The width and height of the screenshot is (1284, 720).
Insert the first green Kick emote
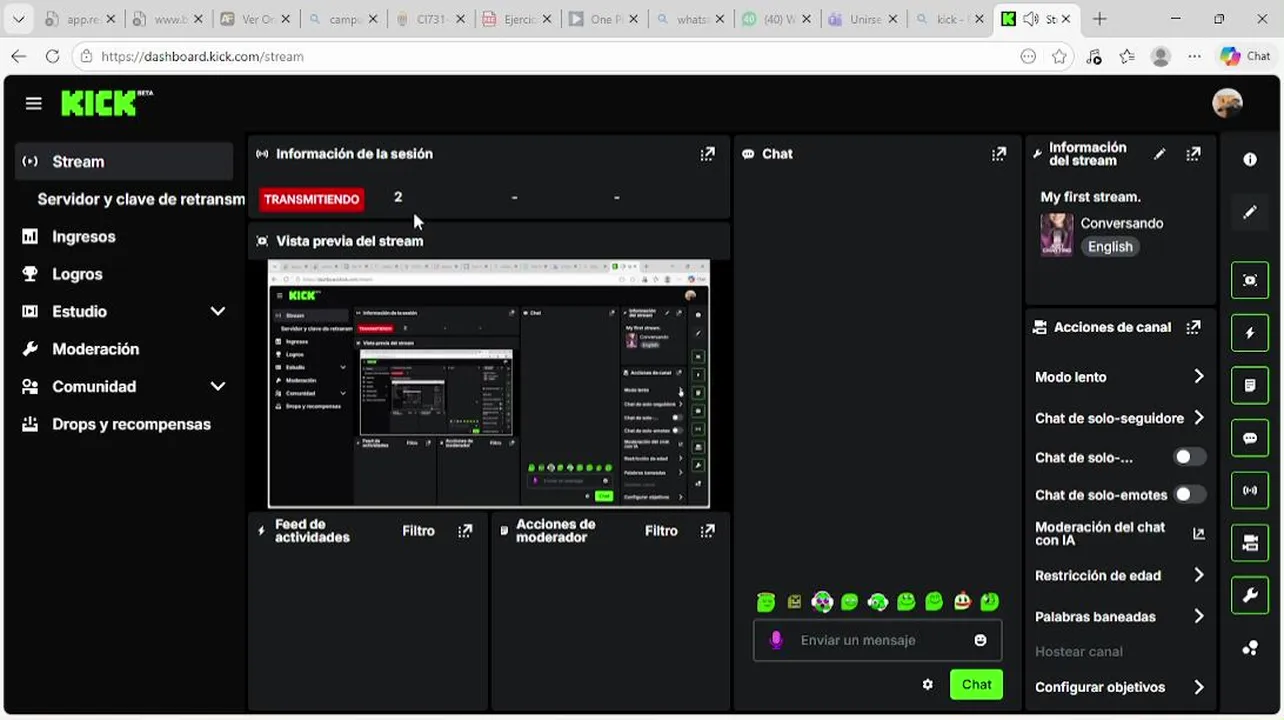pos(766,601)
